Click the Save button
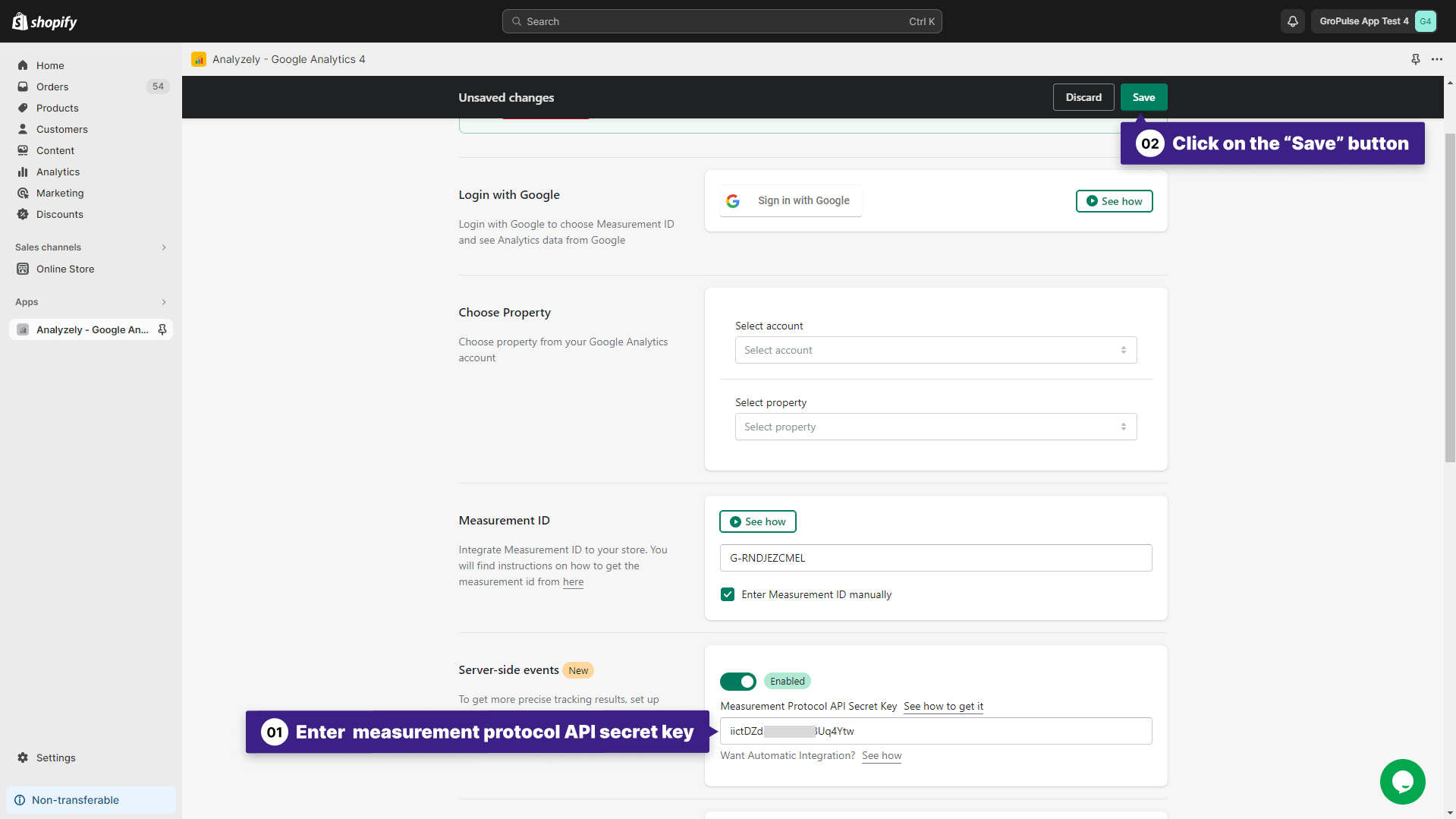1456x819 pixels. pyautogui.click(x=1143, y=97)
